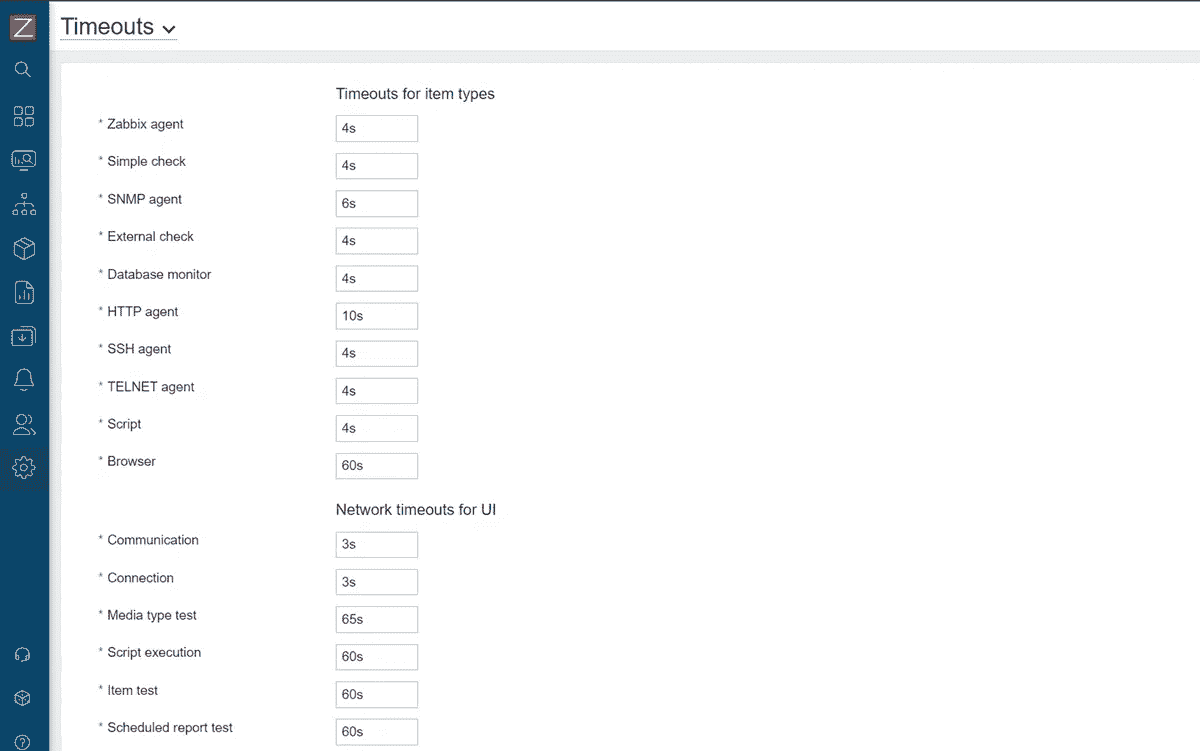Open the search icon in sidebar

tap(23, 70)
